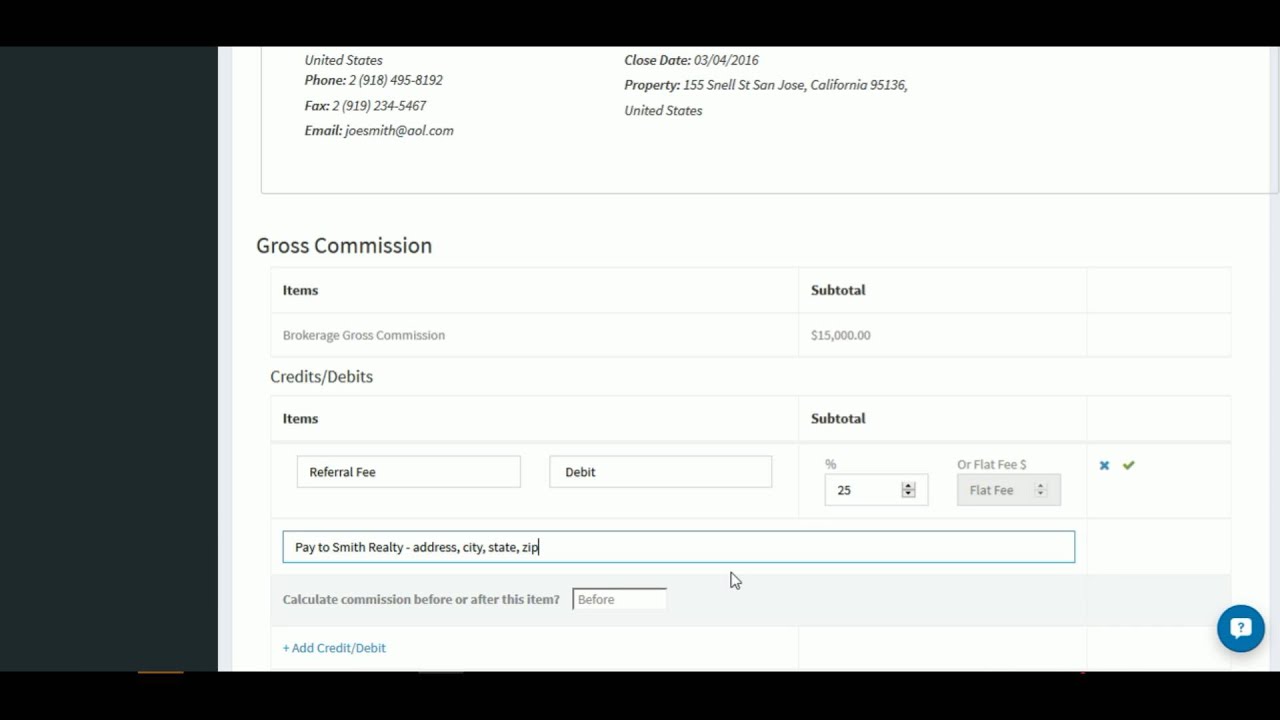Click the Flat Fee spinner arrows
Screen dimensions: 1280x720
(1040, 490)
